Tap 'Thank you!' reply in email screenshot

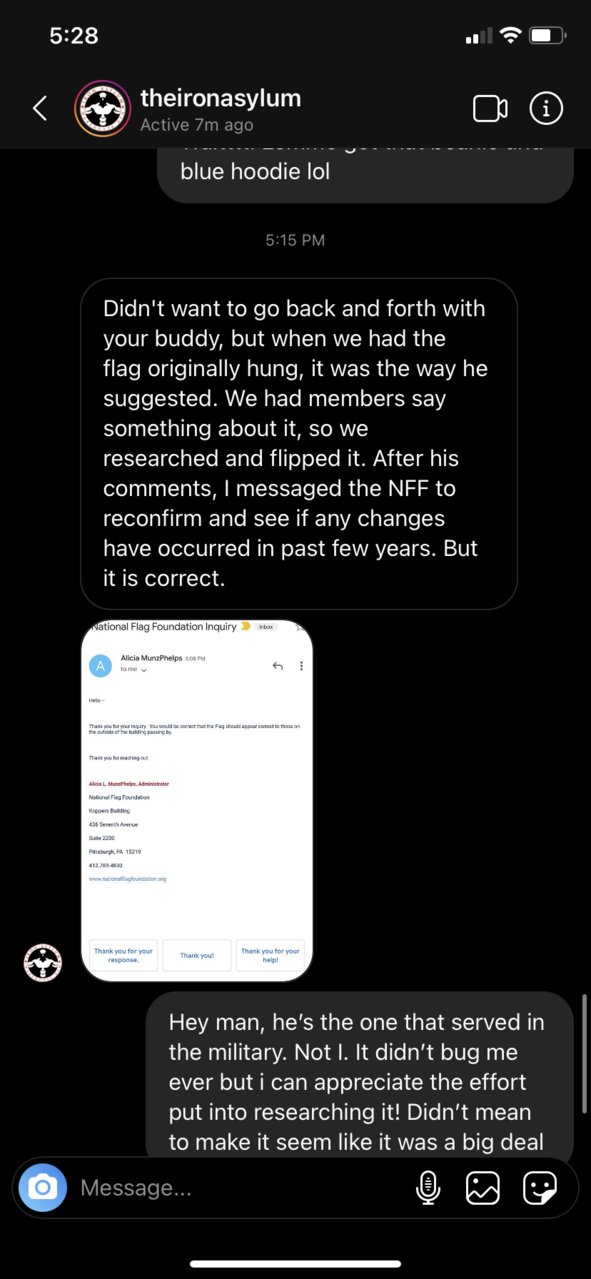(x=197, y=955)
